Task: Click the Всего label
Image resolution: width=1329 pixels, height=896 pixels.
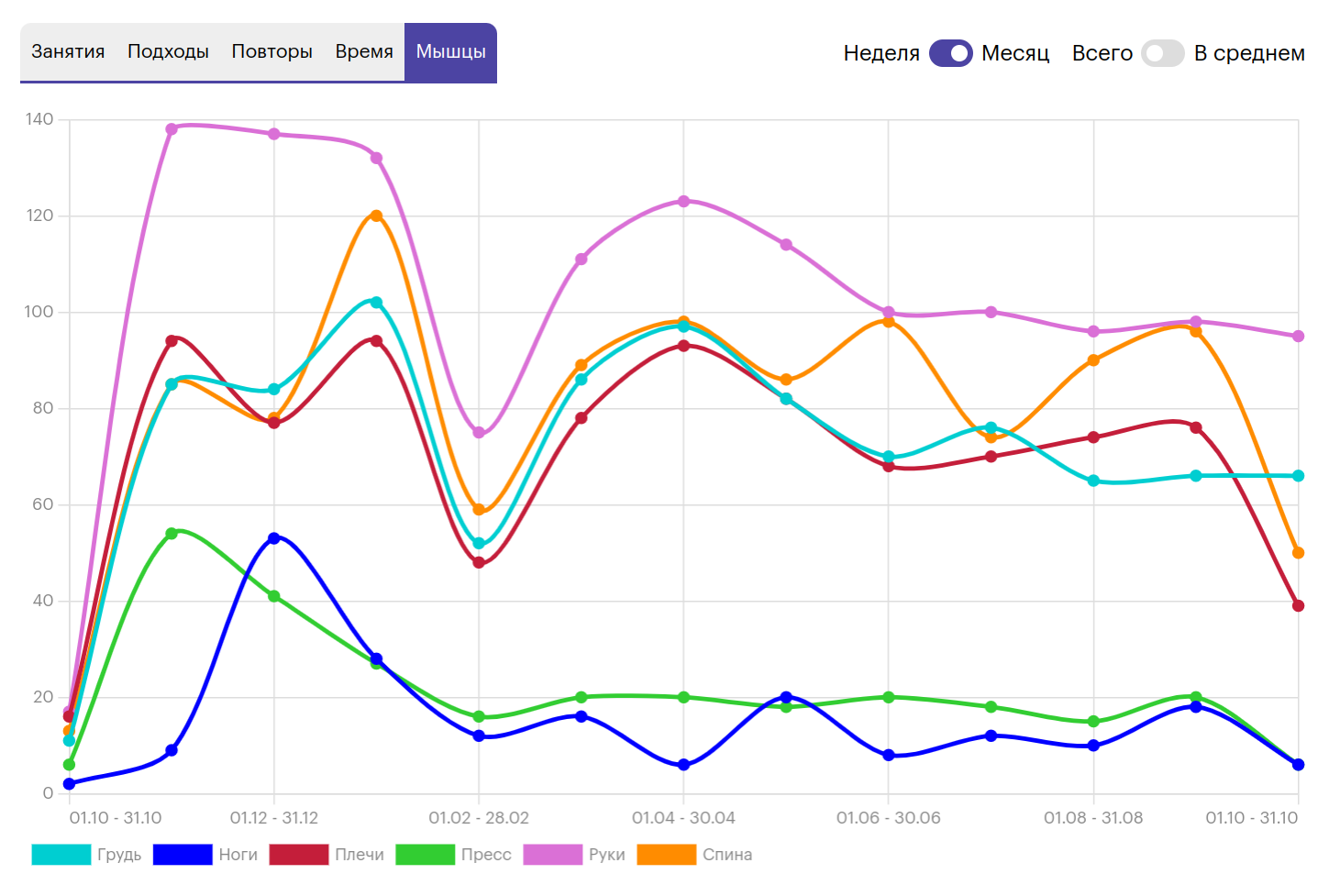Action: (1102, 53)
